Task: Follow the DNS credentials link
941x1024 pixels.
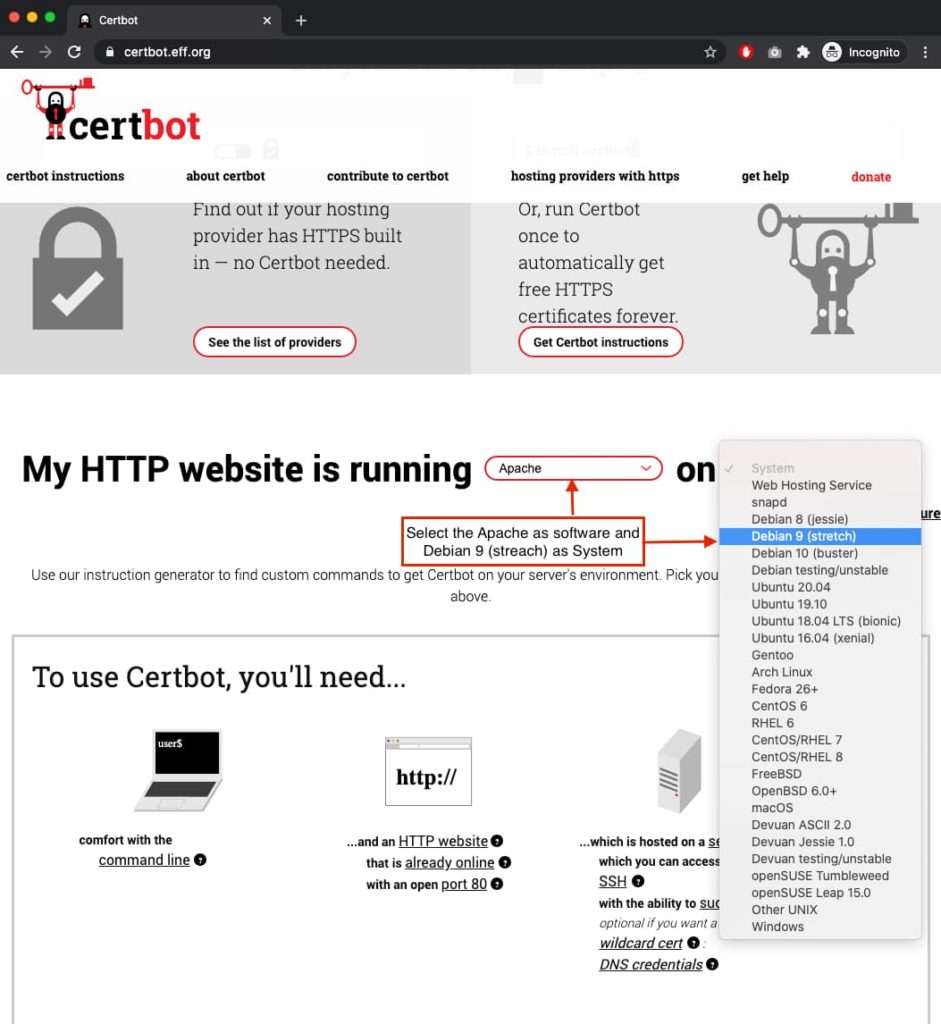Action: click(651, 964)
